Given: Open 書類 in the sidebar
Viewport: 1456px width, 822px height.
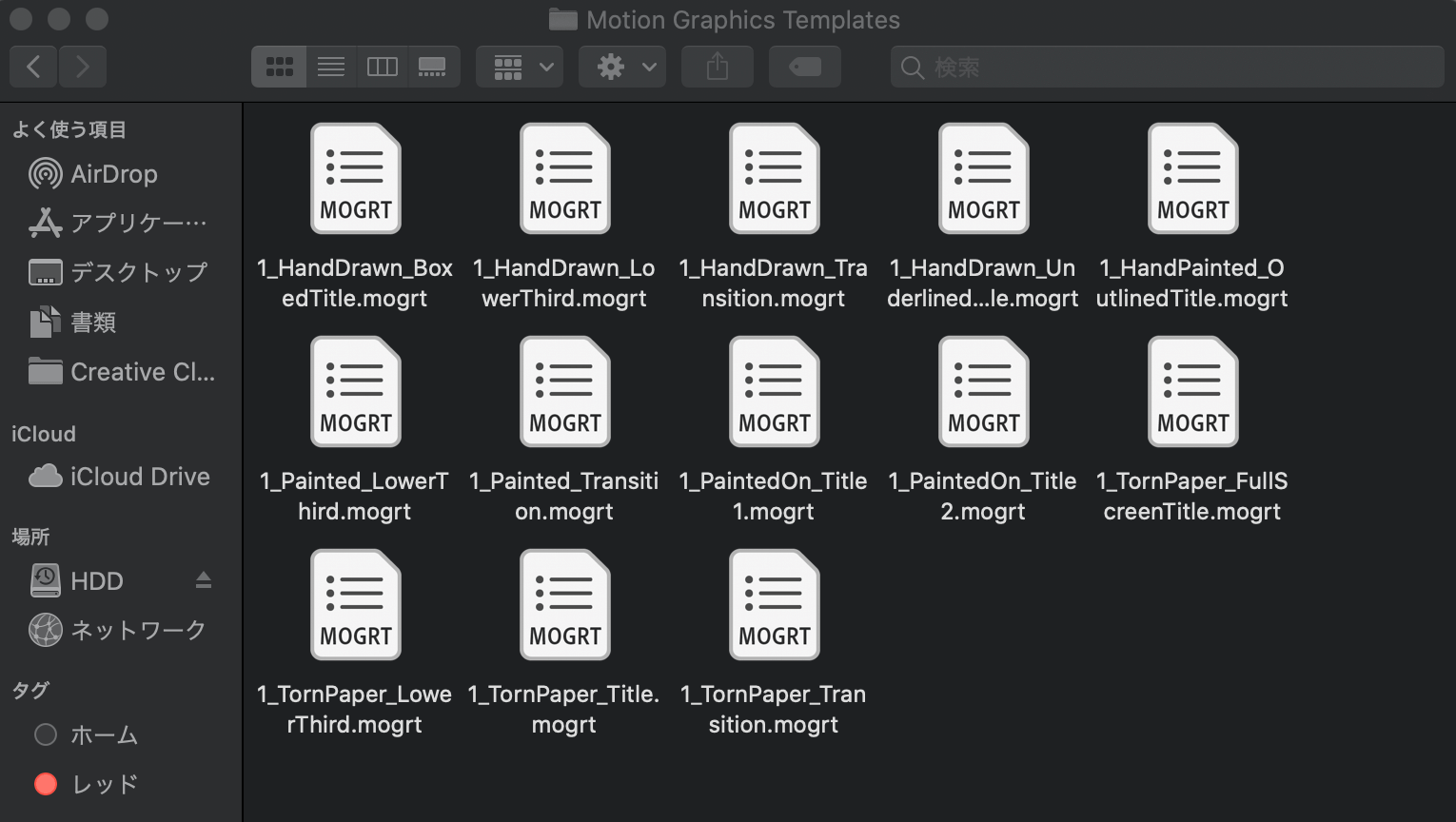Looking at the screenshot, I should pos(72,323).
